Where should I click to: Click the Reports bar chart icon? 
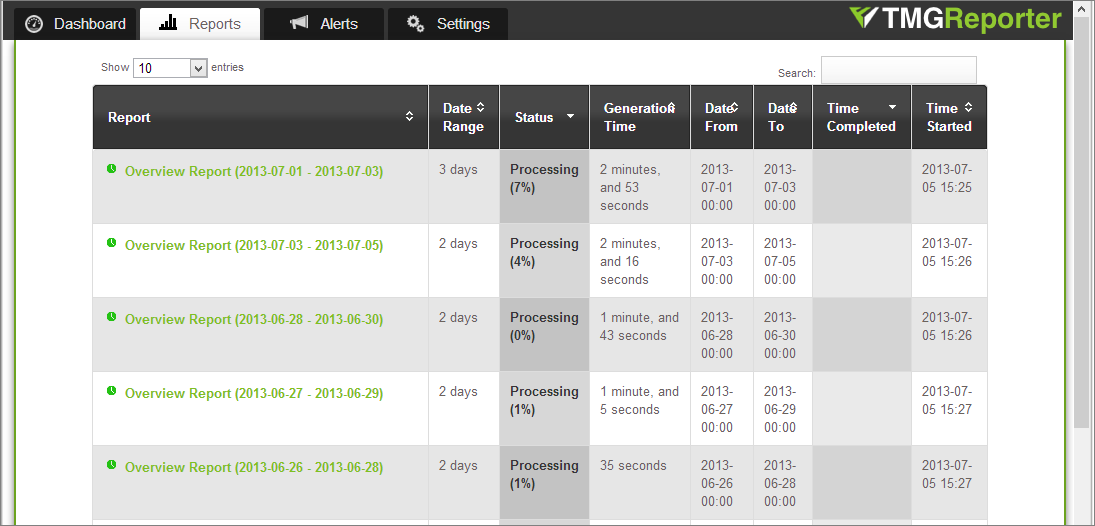pos(168,23)
